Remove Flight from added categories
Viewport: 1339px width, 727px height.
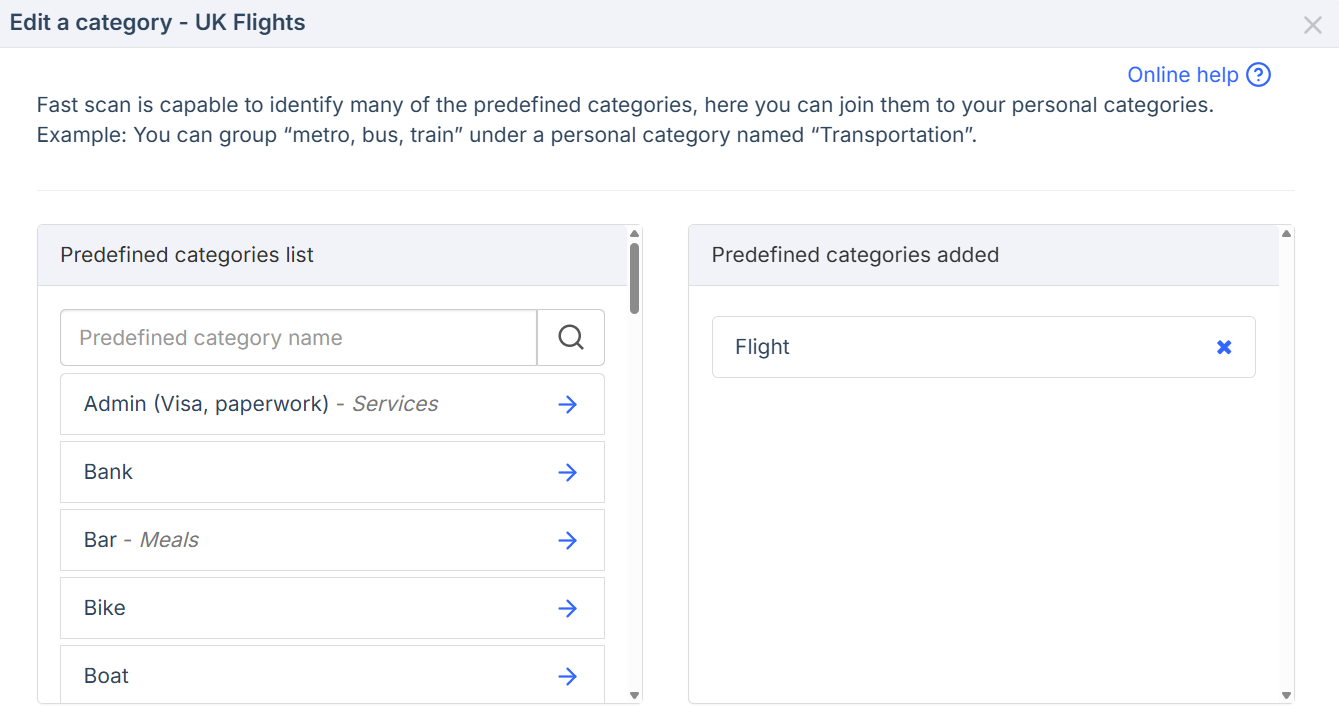tap(1224, 347)
